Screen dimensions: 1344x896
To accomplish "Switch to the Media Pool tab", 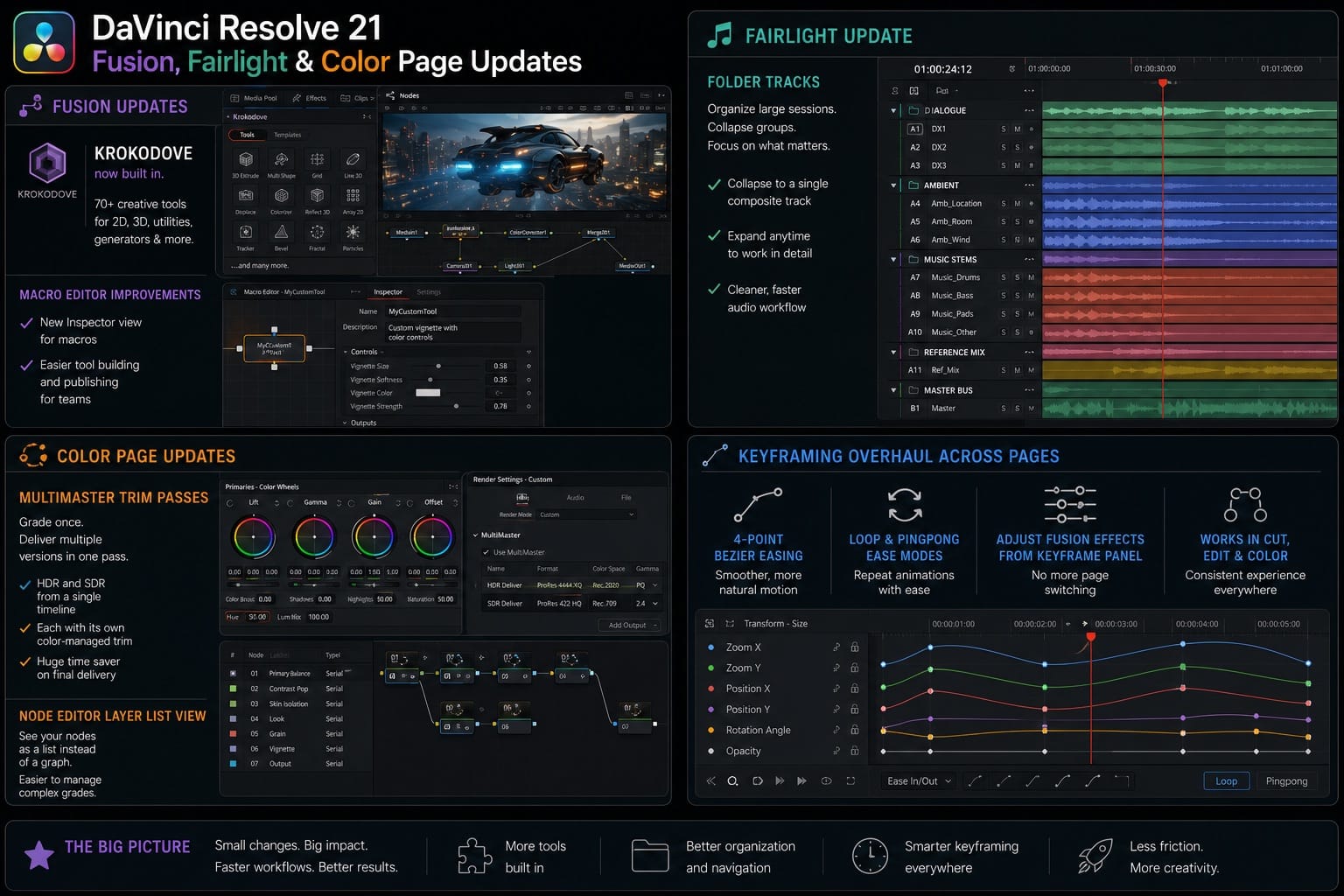I will point(254,98).
